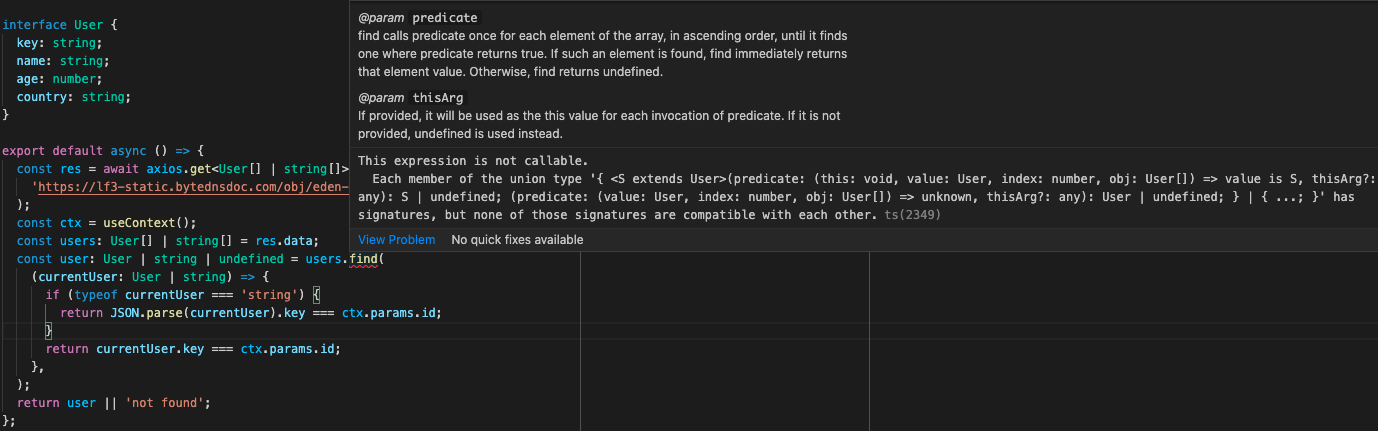
Task: Click the 'No quick fixes available' text
Action: point(517,240)
